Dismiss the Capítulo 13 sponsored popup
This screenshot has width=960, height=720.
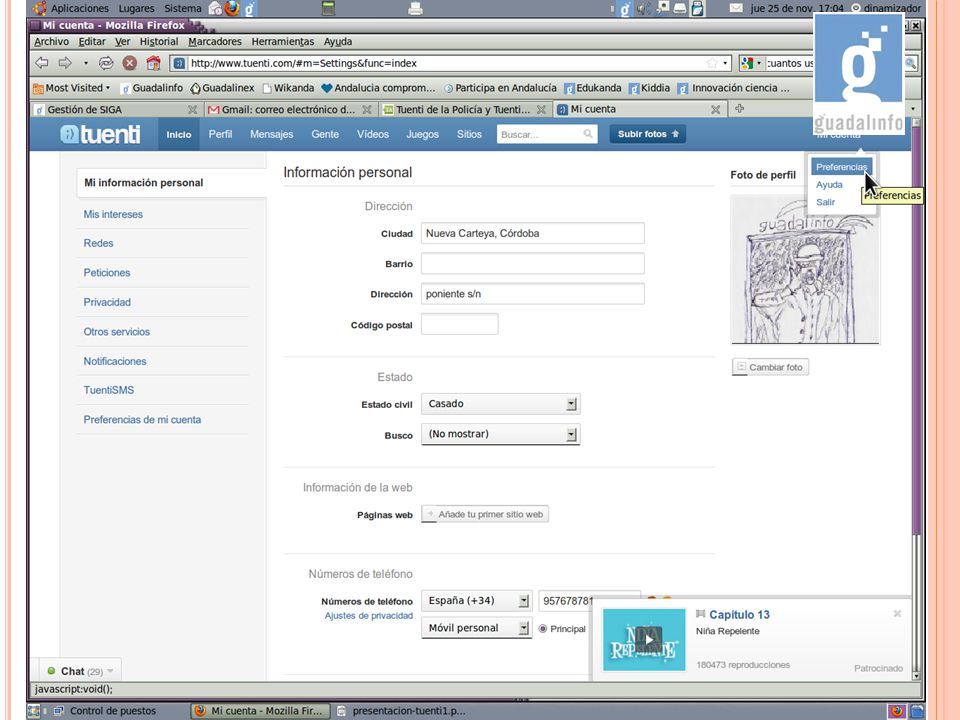tap(897, 613)
